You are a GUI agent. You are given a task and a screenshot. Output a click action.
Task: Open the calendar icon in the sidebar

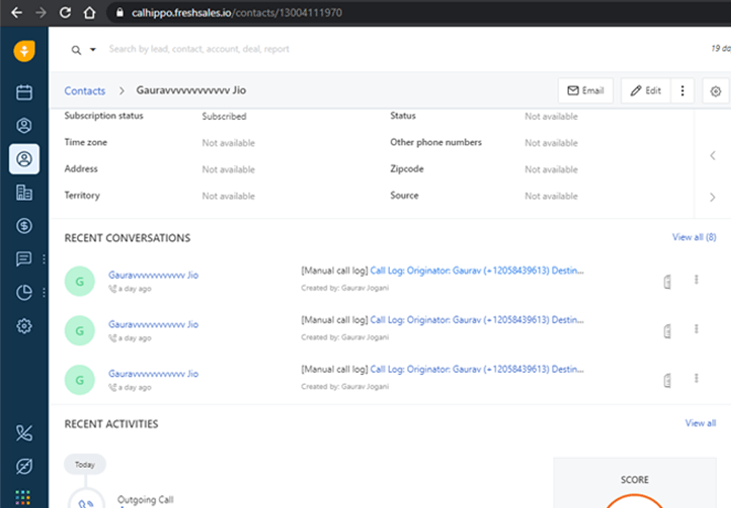pos(24,93)
